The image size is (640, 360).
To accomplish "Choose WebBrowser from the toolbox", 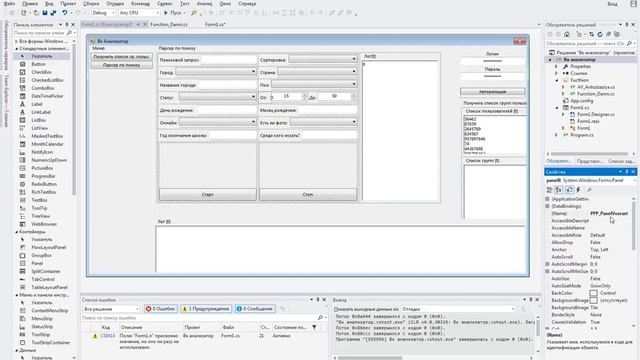I will pos(44,224).
